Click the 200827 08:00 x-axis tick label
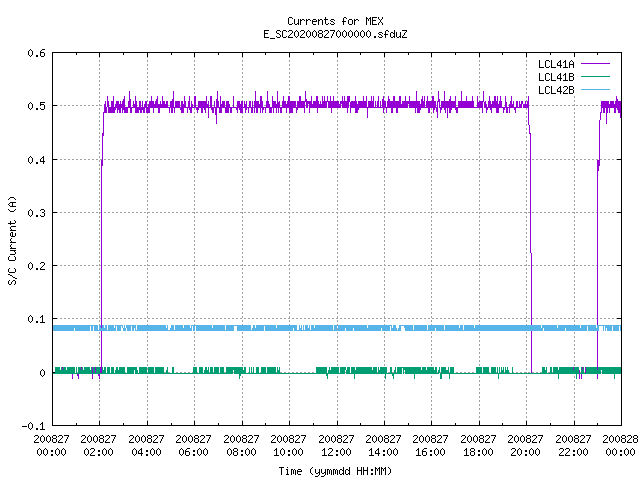Screen dimensions: 640x480 coord(241,445)
